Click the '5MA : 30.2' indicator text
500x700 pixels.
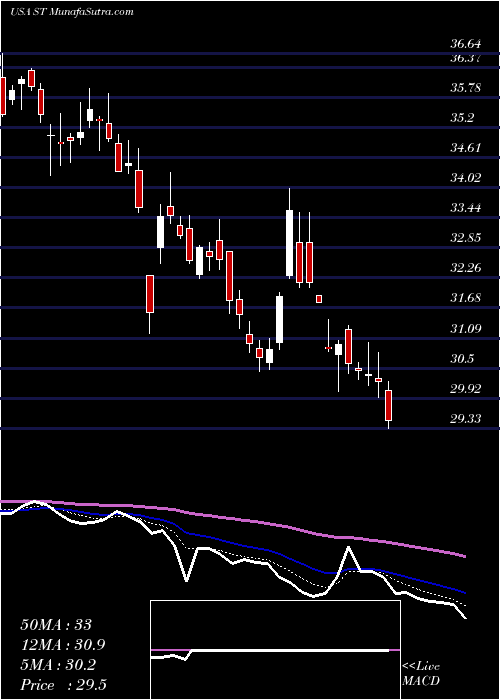click(x=58, y=665)
